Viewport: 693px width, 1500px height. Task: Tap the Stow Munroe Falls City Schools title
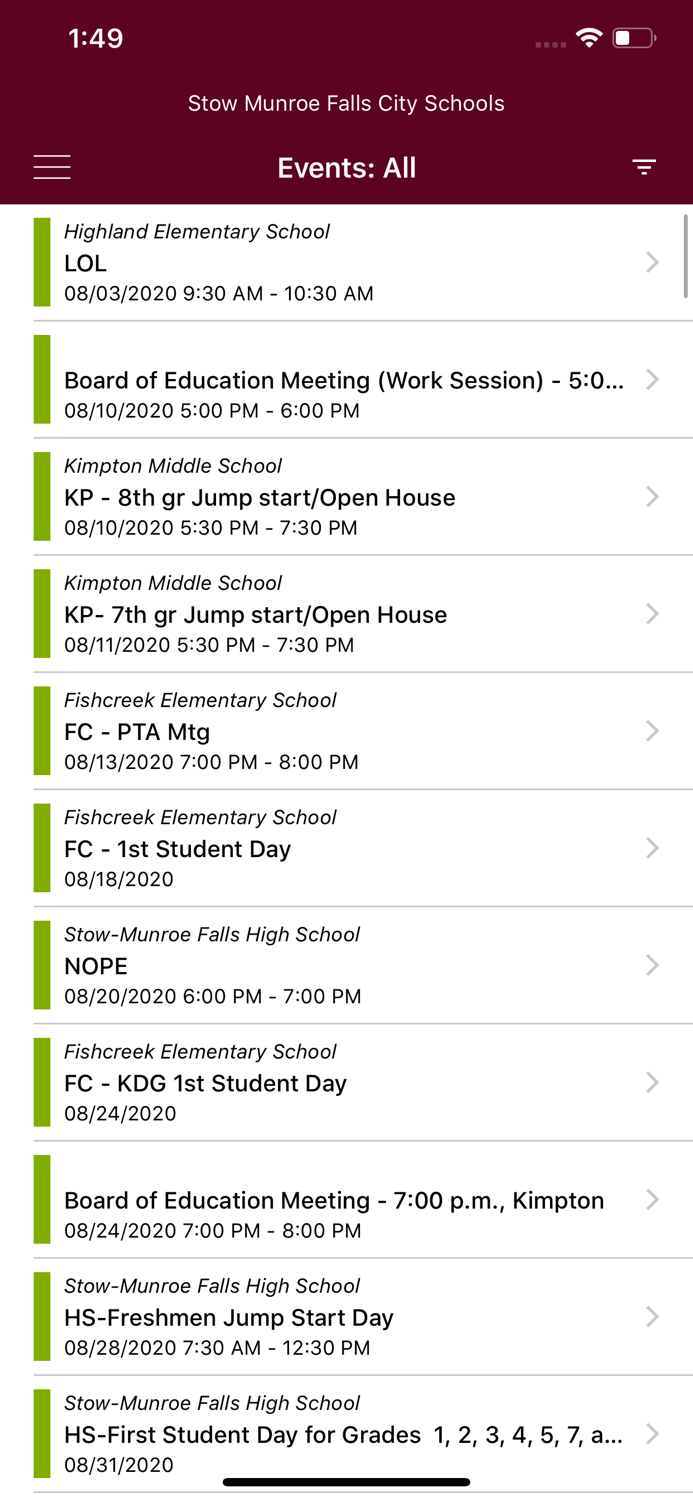tap(346, 103)
